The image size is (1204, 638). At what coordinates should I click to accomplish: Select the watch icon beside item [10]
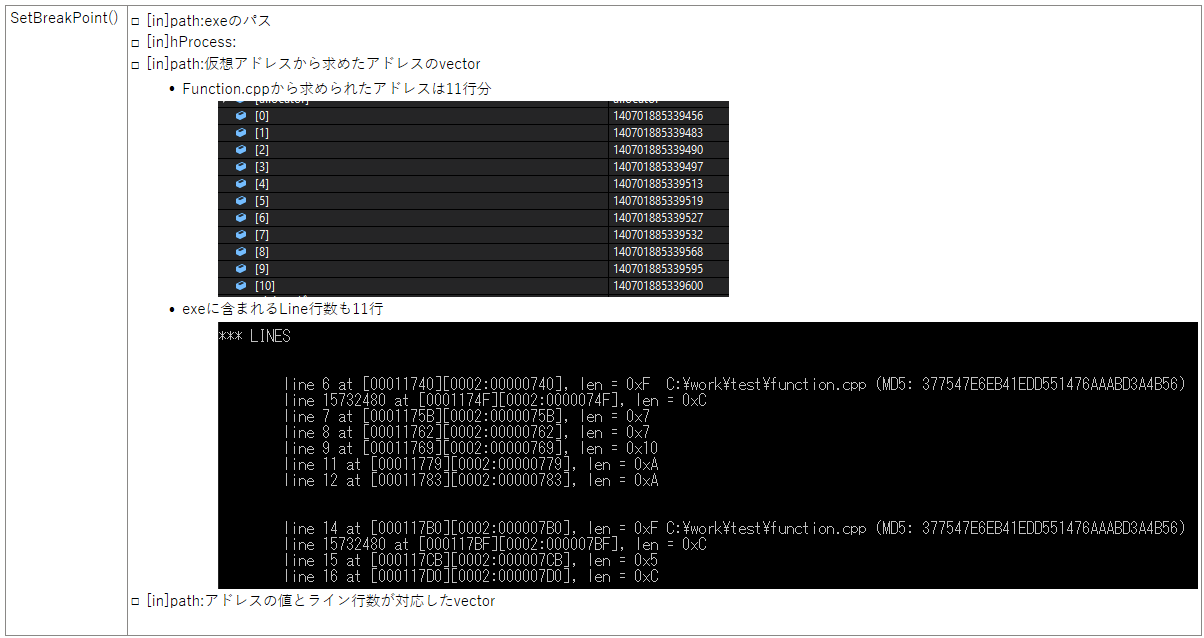(240, 285)
